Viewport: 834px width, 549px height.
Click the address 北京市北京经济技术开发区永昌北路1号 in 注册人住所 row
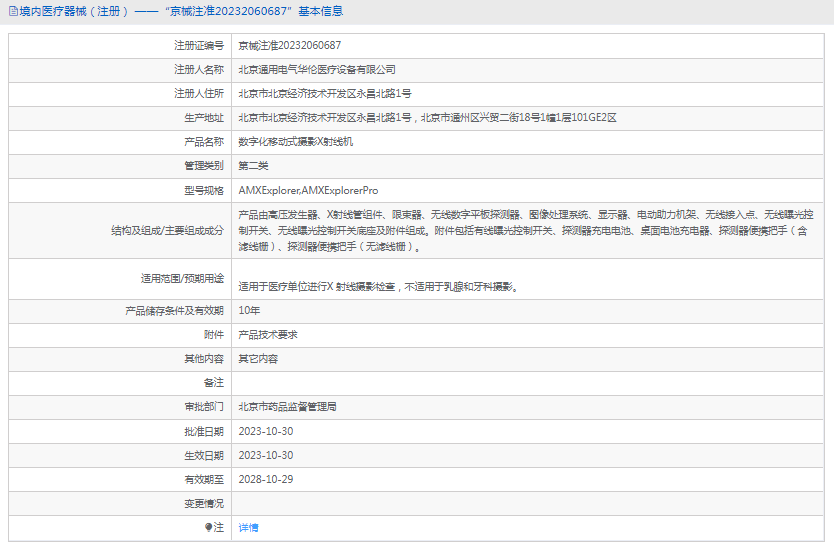pyautogui.click(x=324, y=94)
